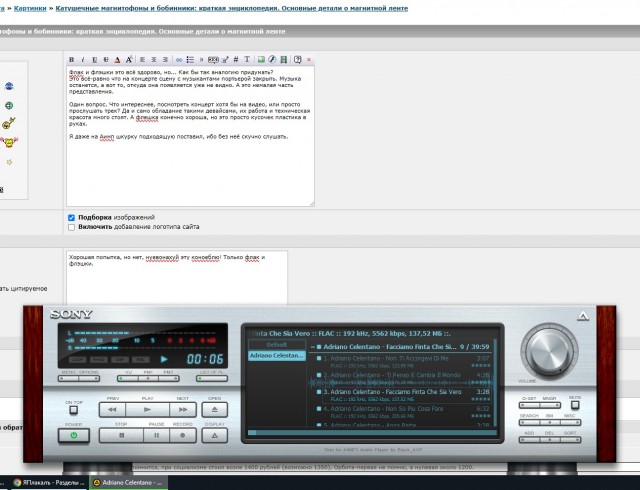The image size is (640, 490).
Task: Click inside the main message text area
Action: [x=190, y=136]
